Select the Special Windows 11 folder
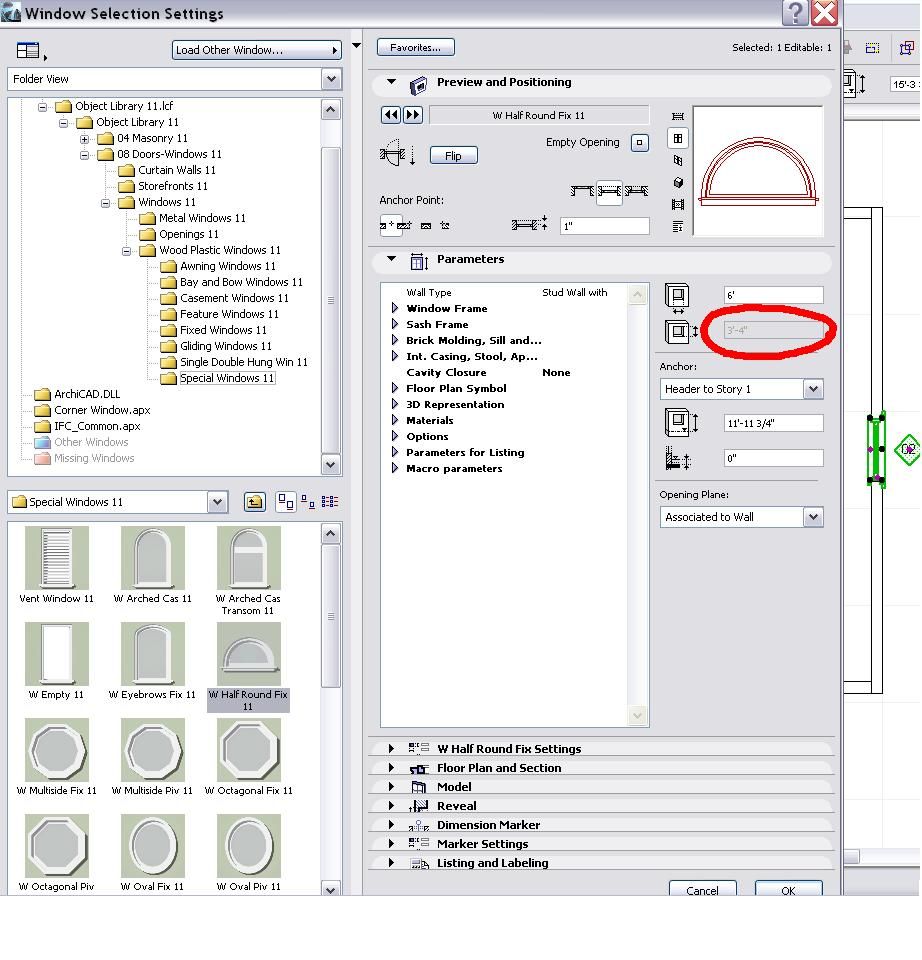This screenshot has width=922, height=960. coord(227,378)
